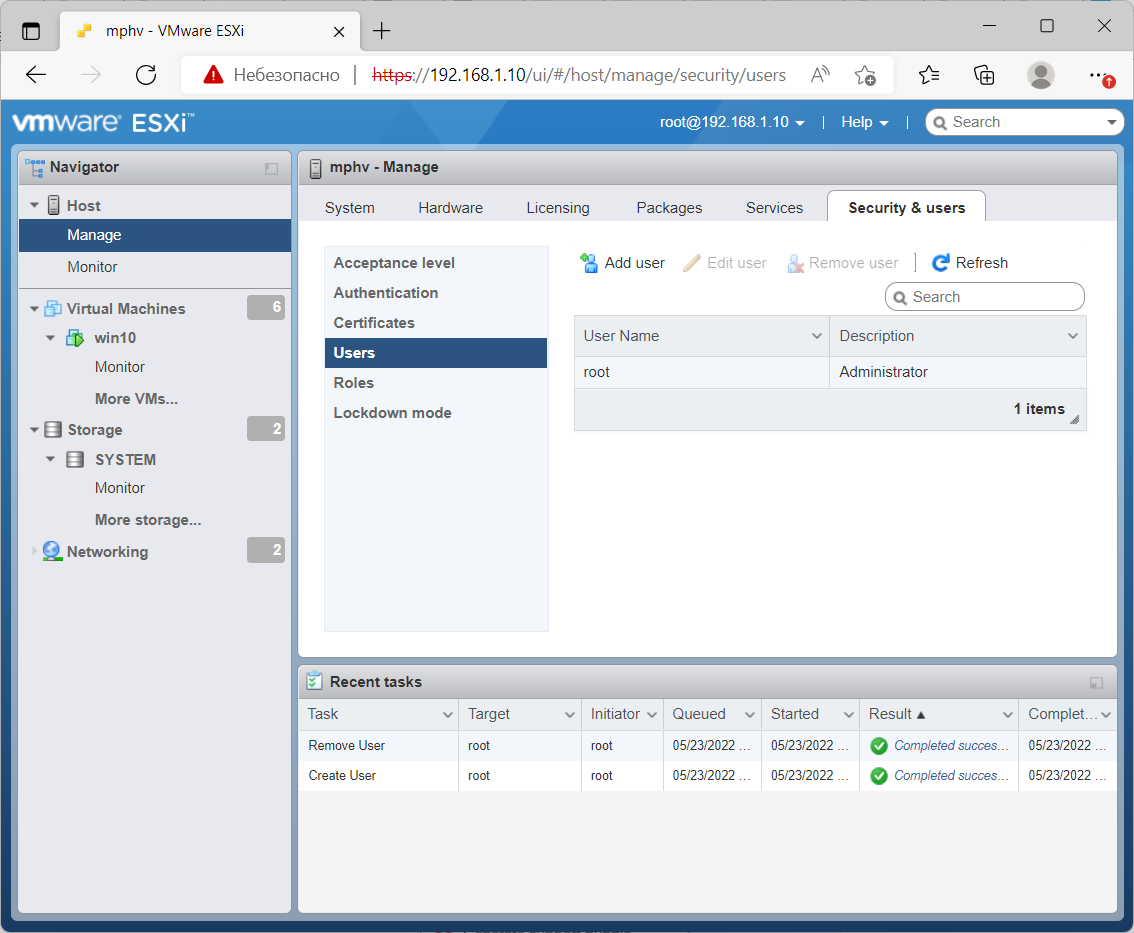Image resolution: width=1134 pixels, height=933 pixels.
Task: Open the browser favorites list
Action: 929,74
